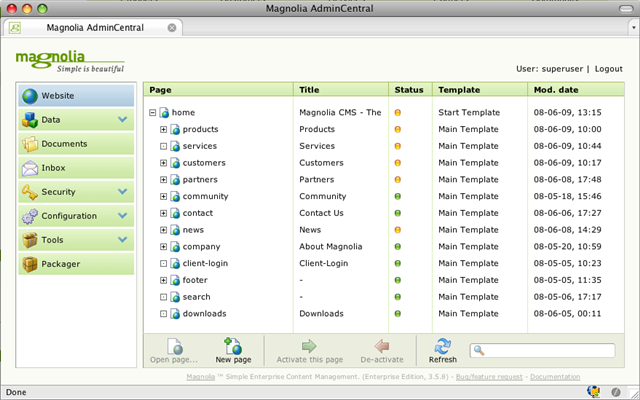Expand the partners tree node

click(x=163, y=180)
